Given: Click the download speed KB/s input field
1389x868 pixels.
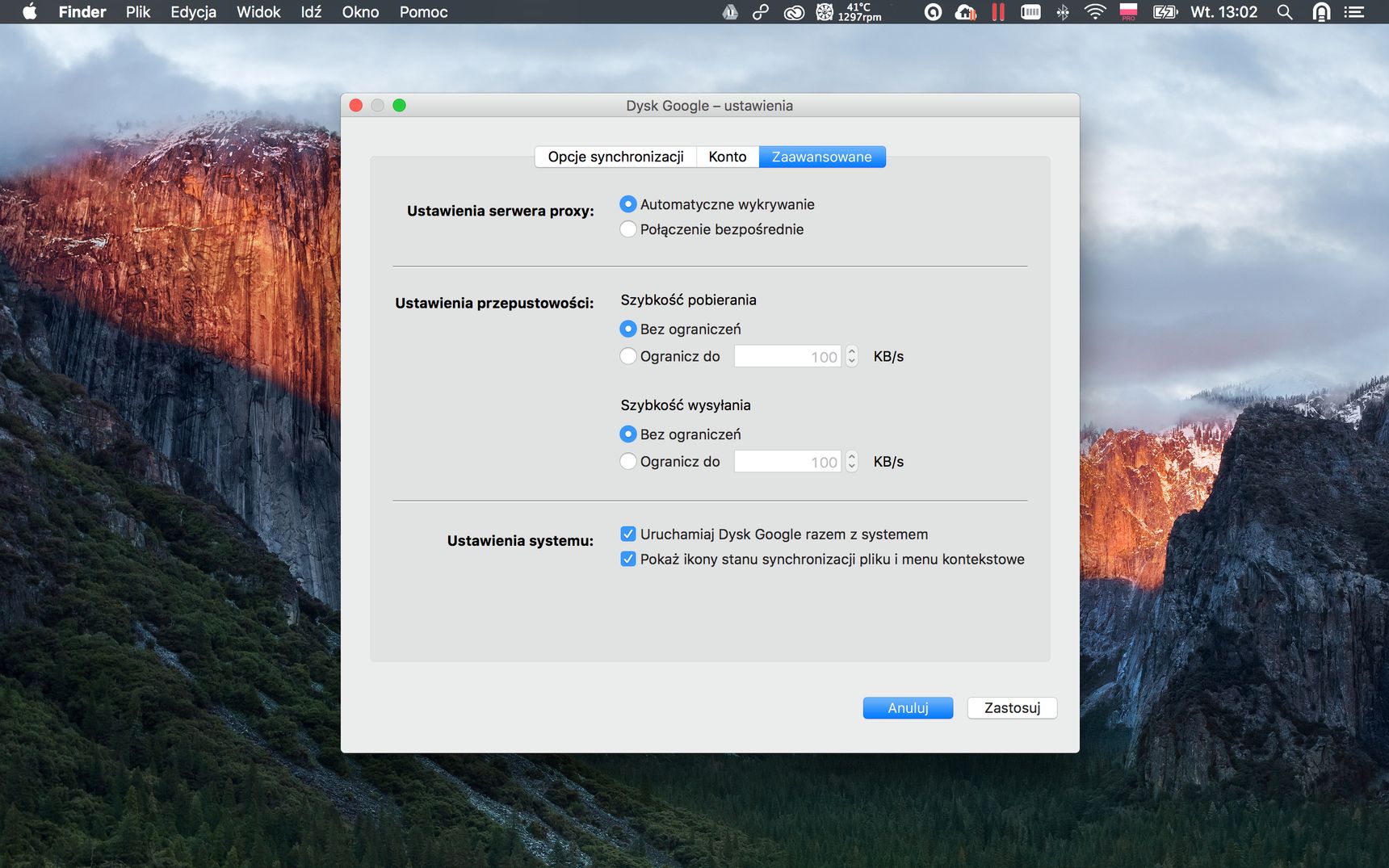Looking at the screenshot, I should pyautogui.click(x=787, y=356).
